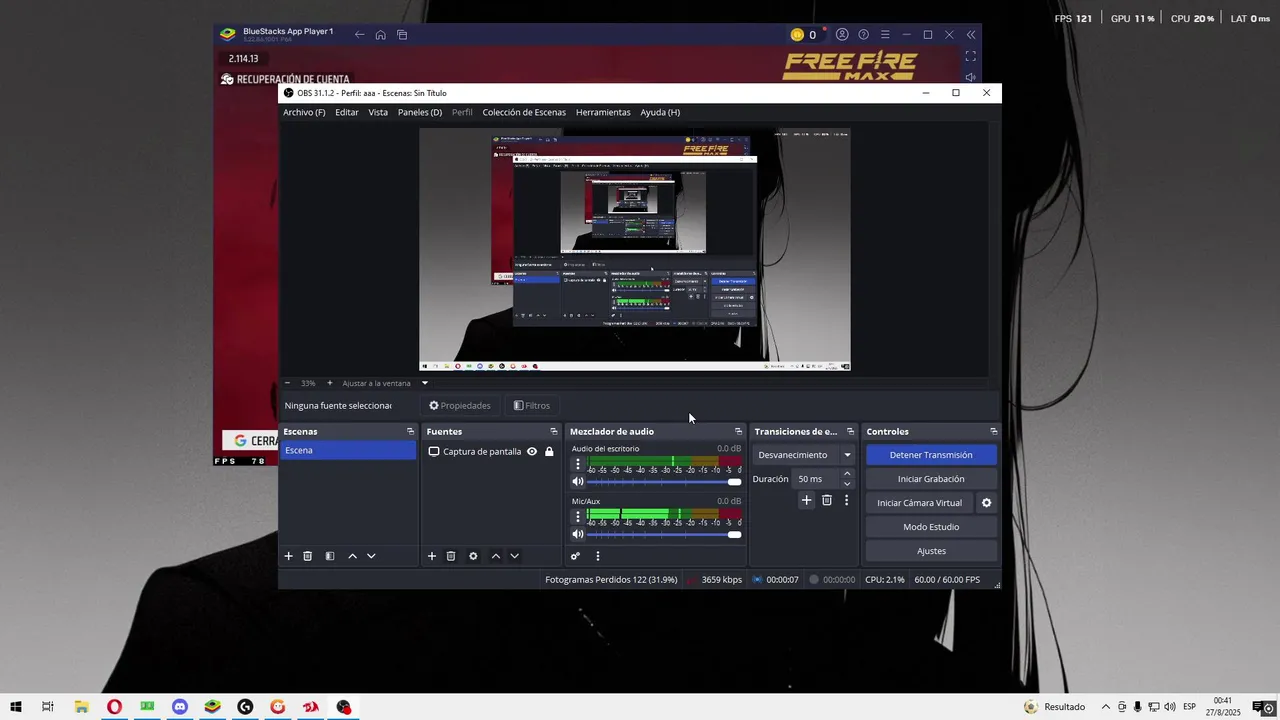Screen dimensions: 1280x720
Task: Click Iniciar Grabación button
Action: 931,479
